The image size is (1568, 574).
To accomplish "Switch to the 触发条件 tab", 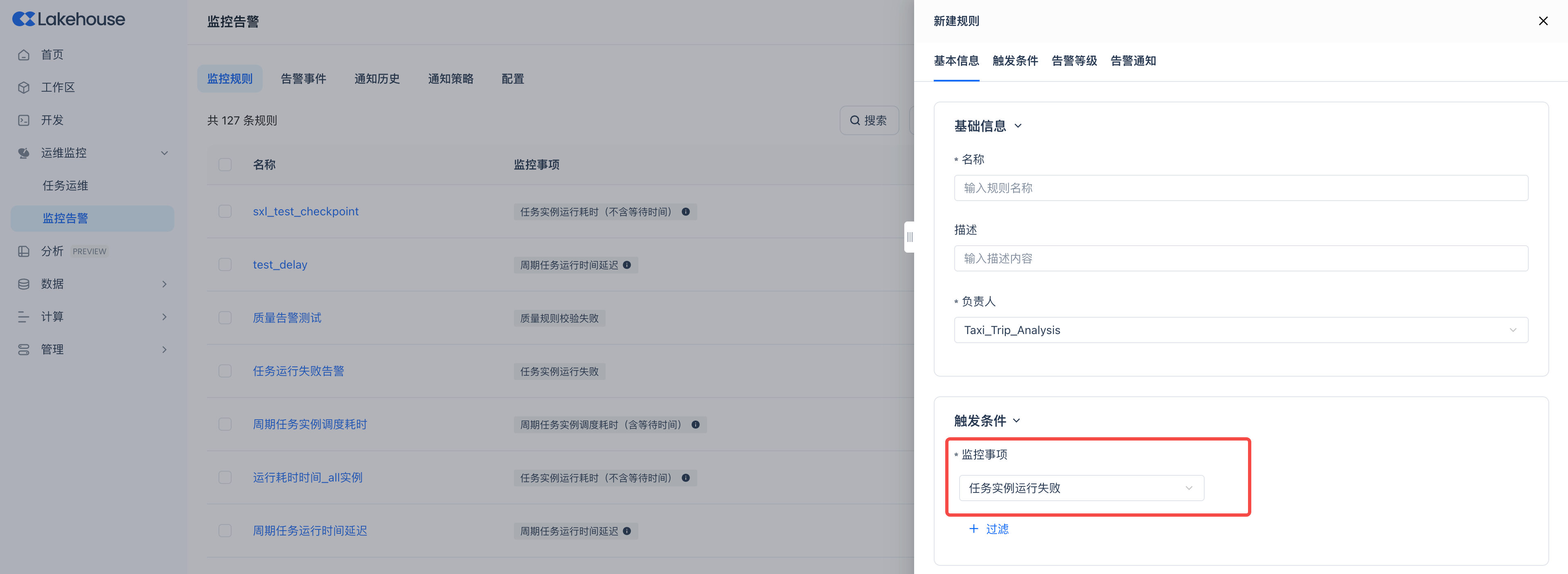I will click(x=1015, y=61).
